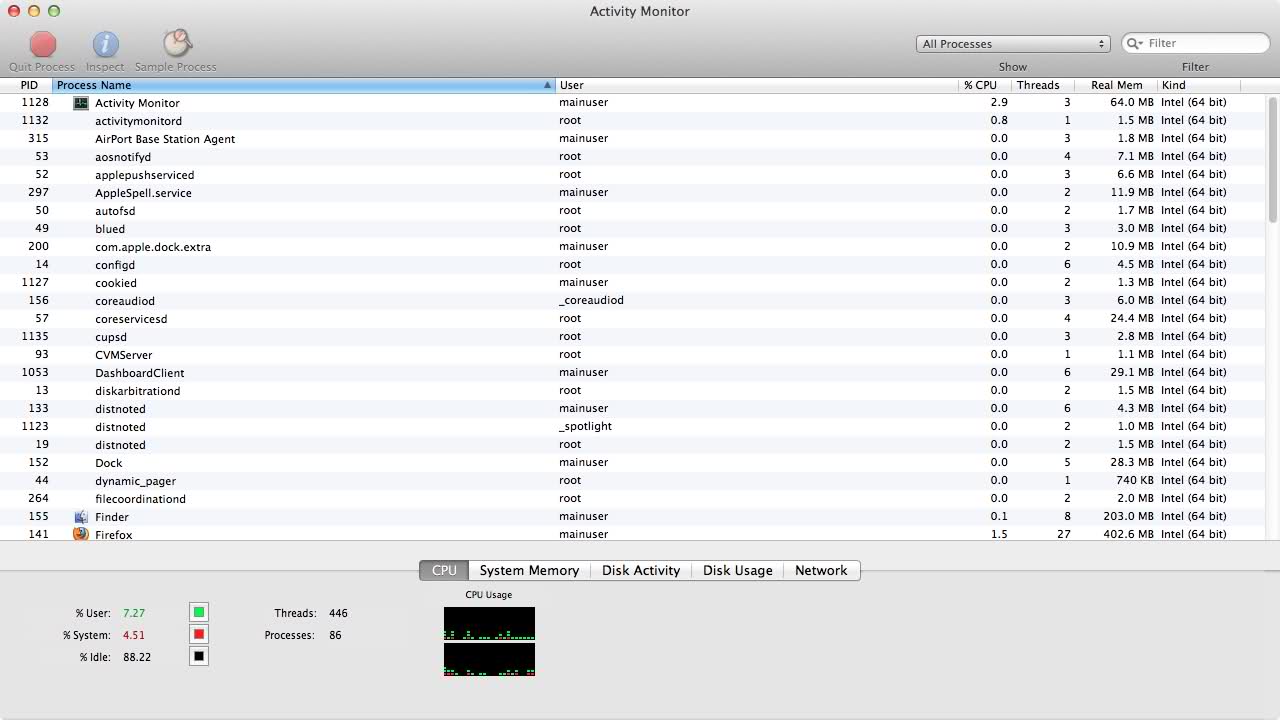Switch to the CPU tab
This screenshot has height=720, width=1280.
[444, 570]
